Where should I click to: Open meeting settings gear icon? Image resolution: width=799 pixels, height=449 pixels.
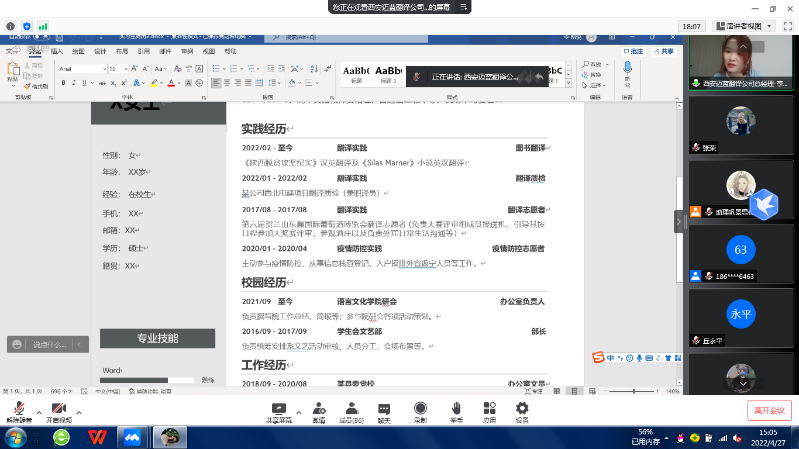click(522, 408)
